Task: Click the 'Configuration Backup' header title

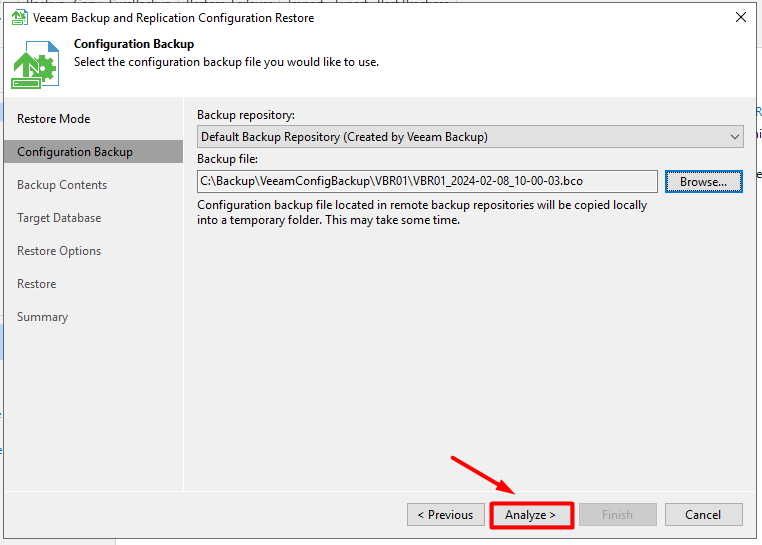Action: 134,44
